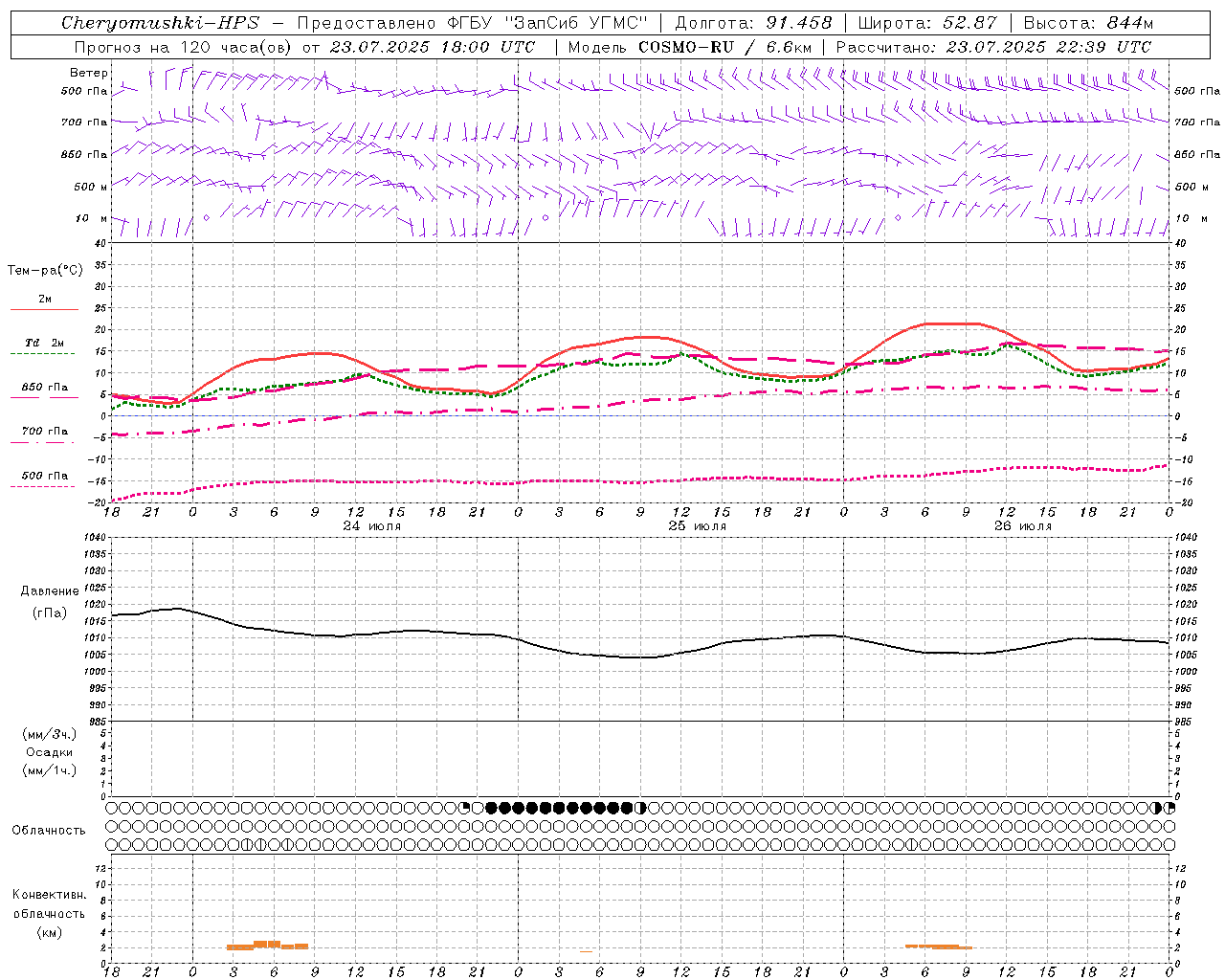Click the Td 2м dashed legend line

(44, 353)
